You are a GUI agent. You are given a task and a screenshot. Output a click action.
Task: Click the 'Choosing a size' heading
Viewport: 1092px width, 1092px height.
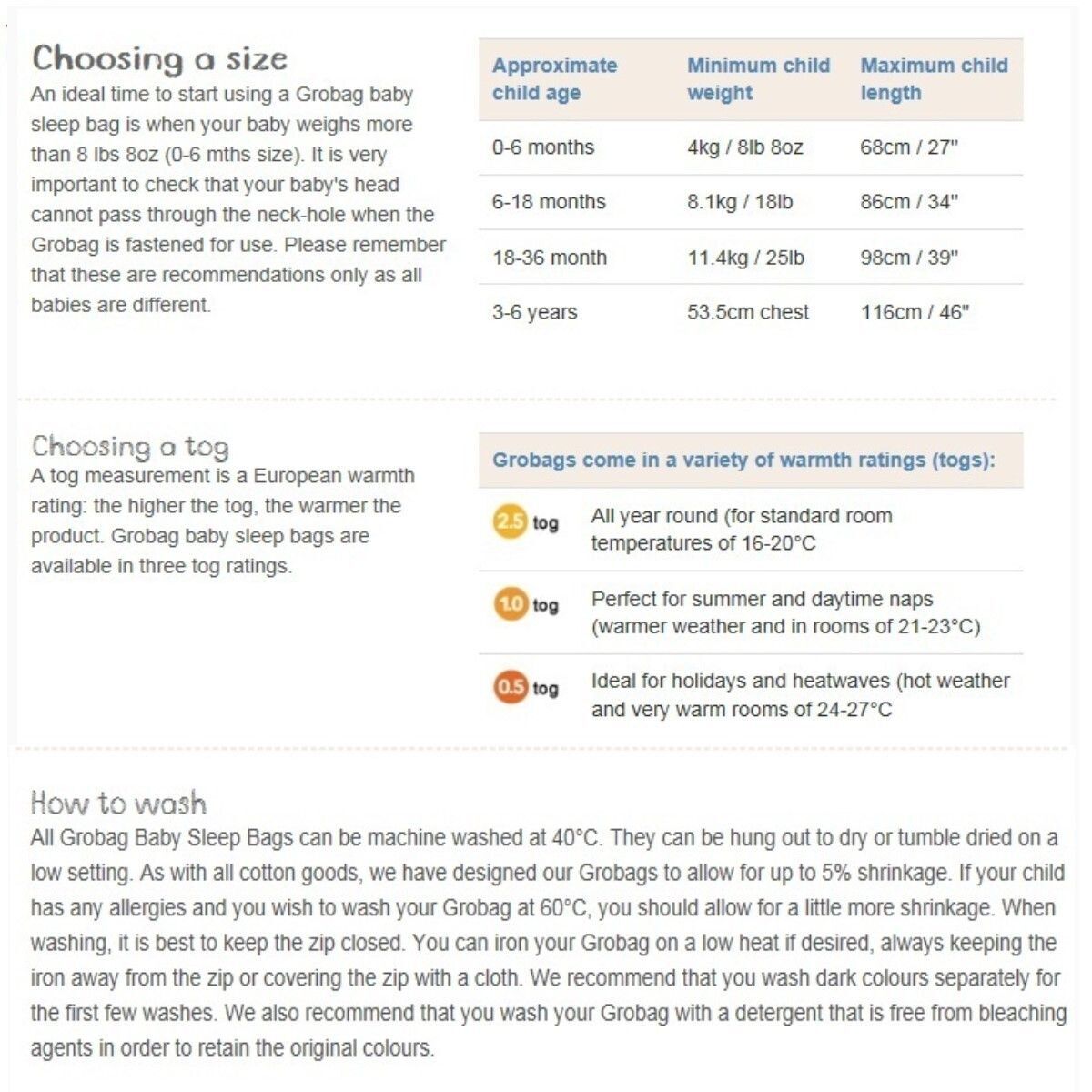click(160, 59)
